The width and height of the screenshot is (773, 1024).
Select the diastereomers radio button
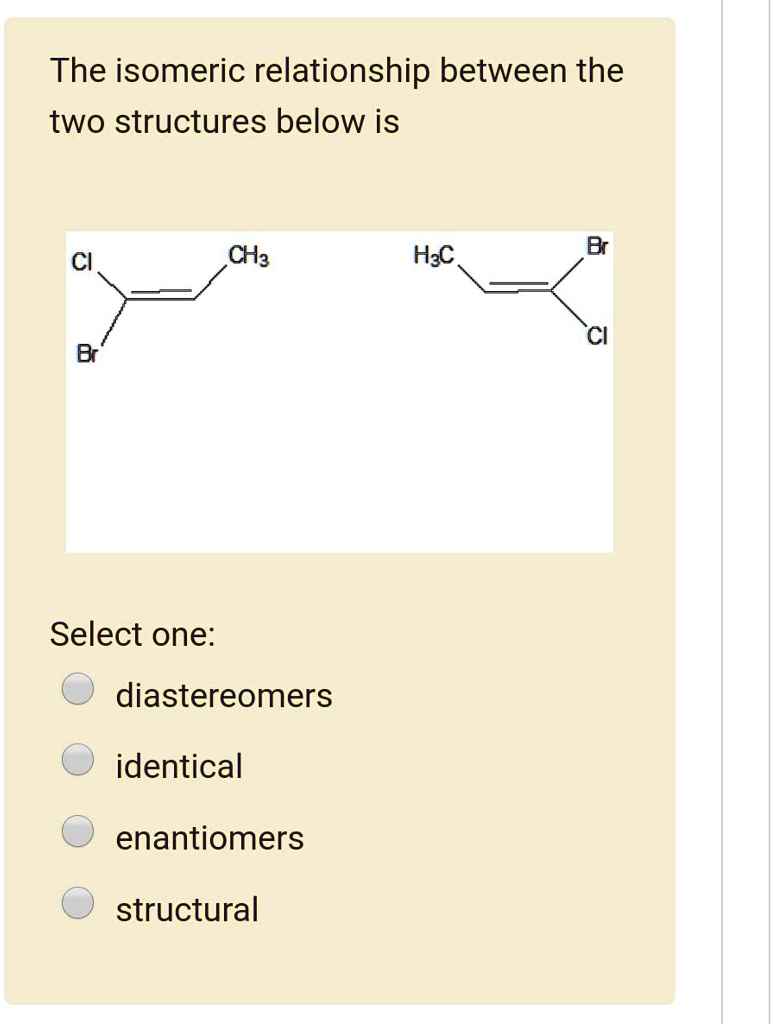click(78, 688)
